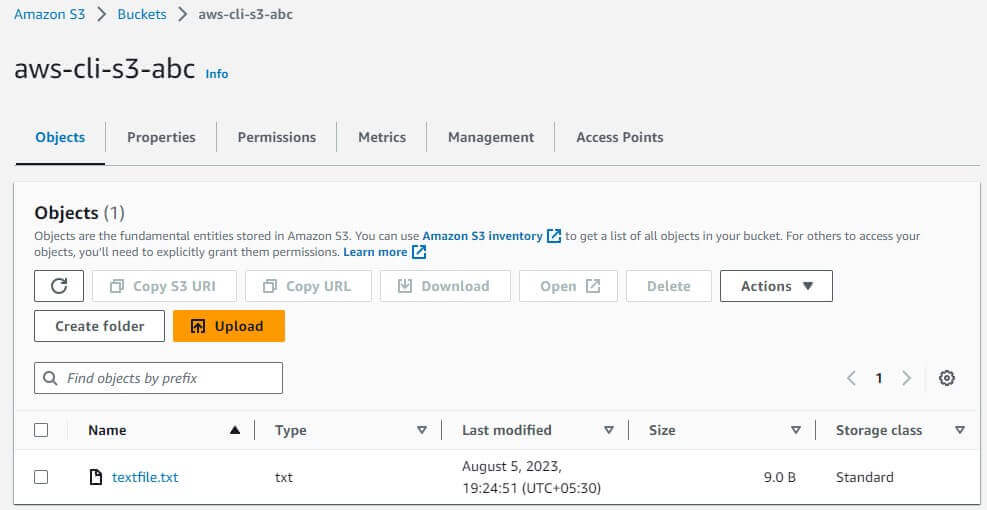Sort by Name ascending arrow
This screenshot has height=510, width=987.
click(x=235, y=430)
